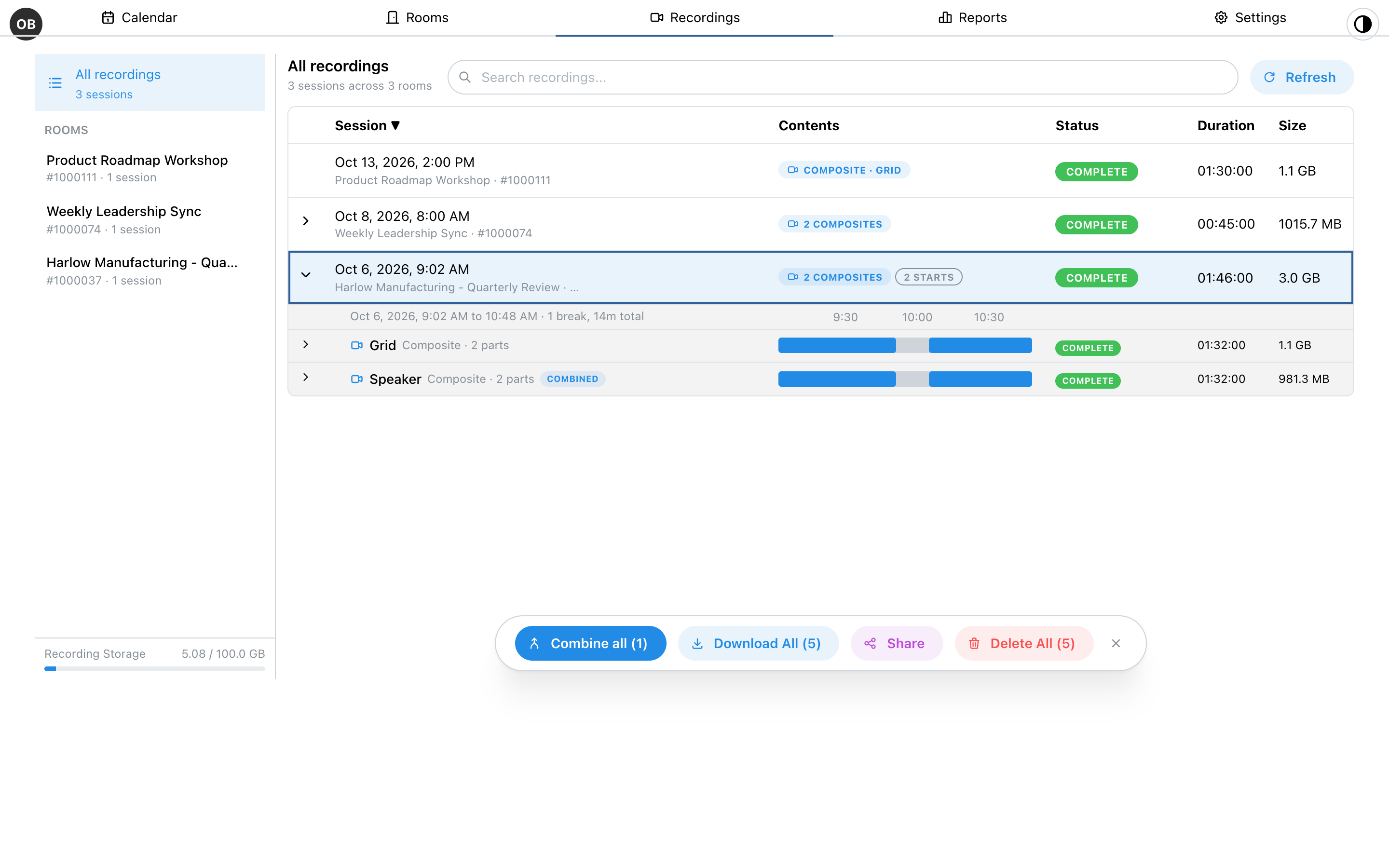Select the Oct 13, 2026, 2:00 PM session
The height and width of the screenshot is (868, 1389).
[820, 171]
